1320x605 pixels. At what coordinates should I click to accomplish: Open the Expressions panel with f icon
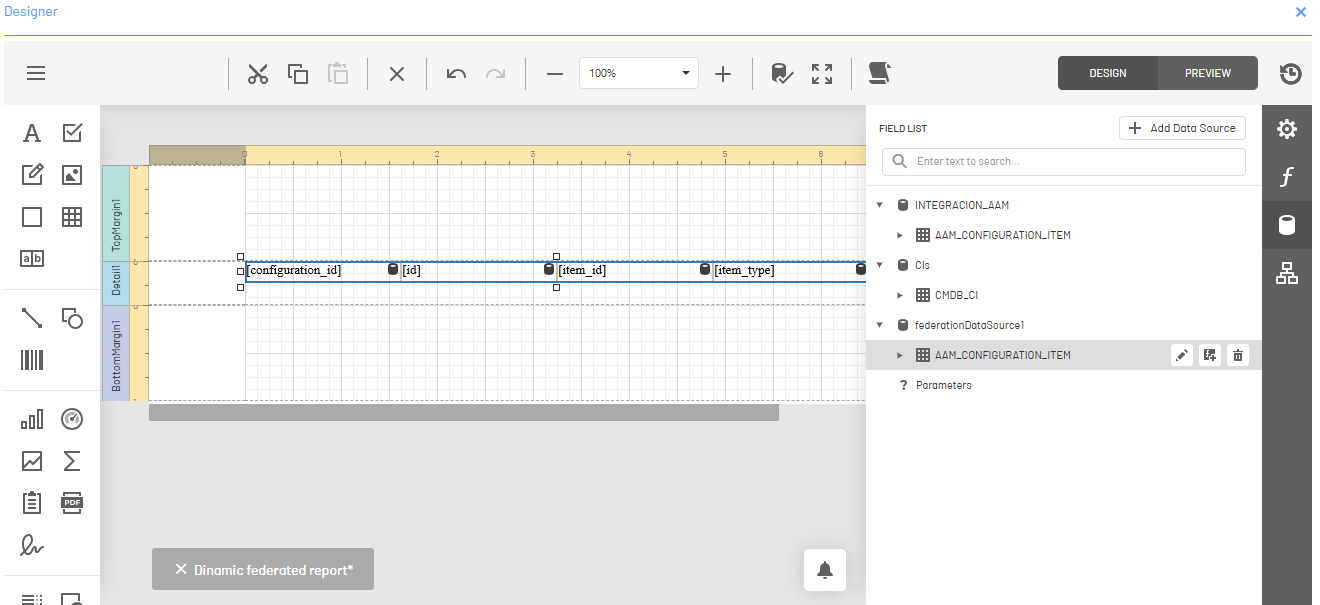tap(1287, 177)
